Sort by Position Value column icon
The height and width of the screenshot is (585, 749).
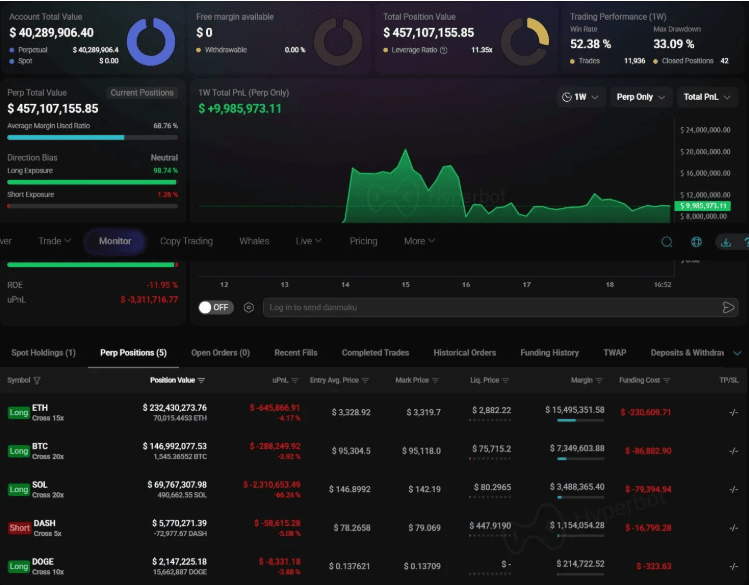click(x=202, y=381)
